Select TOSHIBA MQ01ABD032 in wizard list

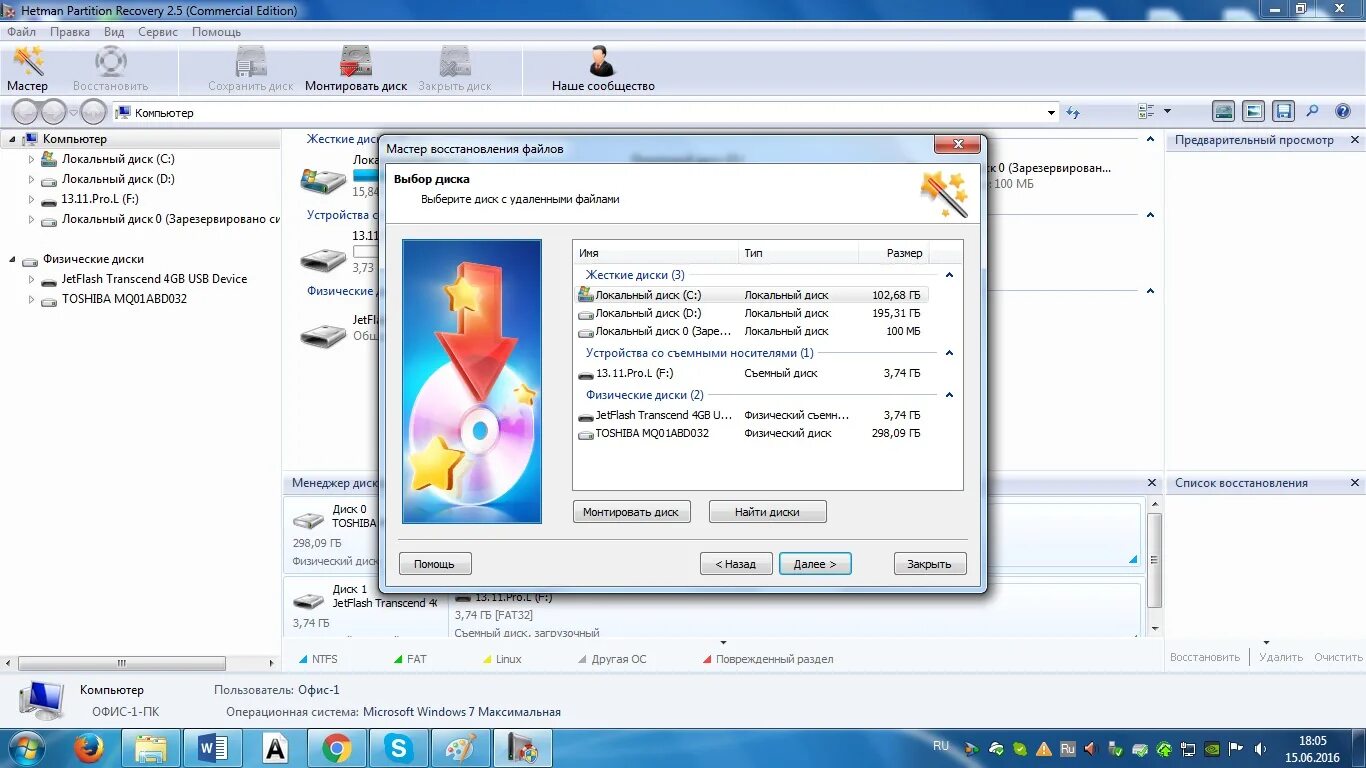point(752,433)
